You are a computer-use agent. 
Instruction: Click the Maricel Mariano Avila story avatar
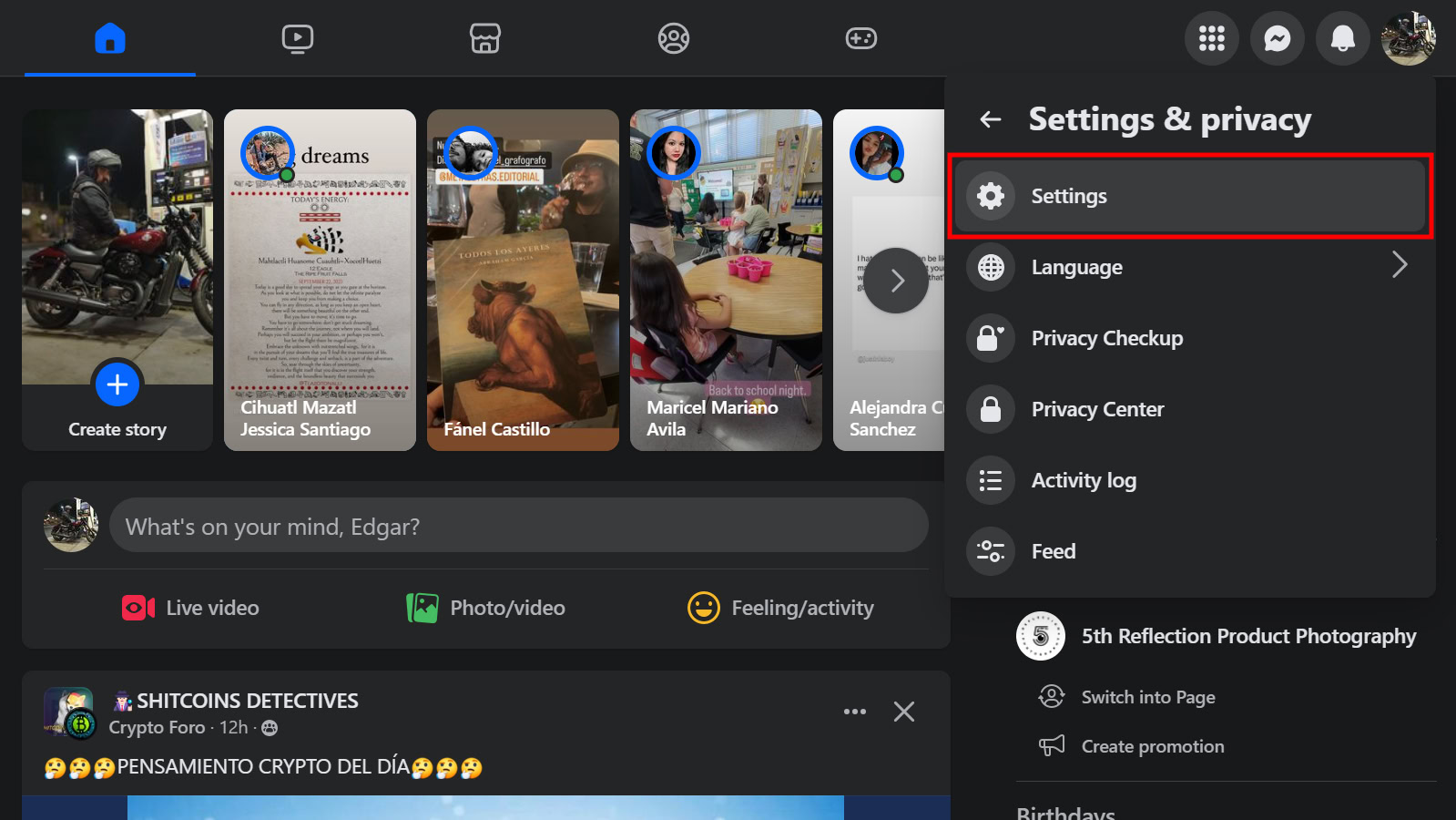coord(674,152)
